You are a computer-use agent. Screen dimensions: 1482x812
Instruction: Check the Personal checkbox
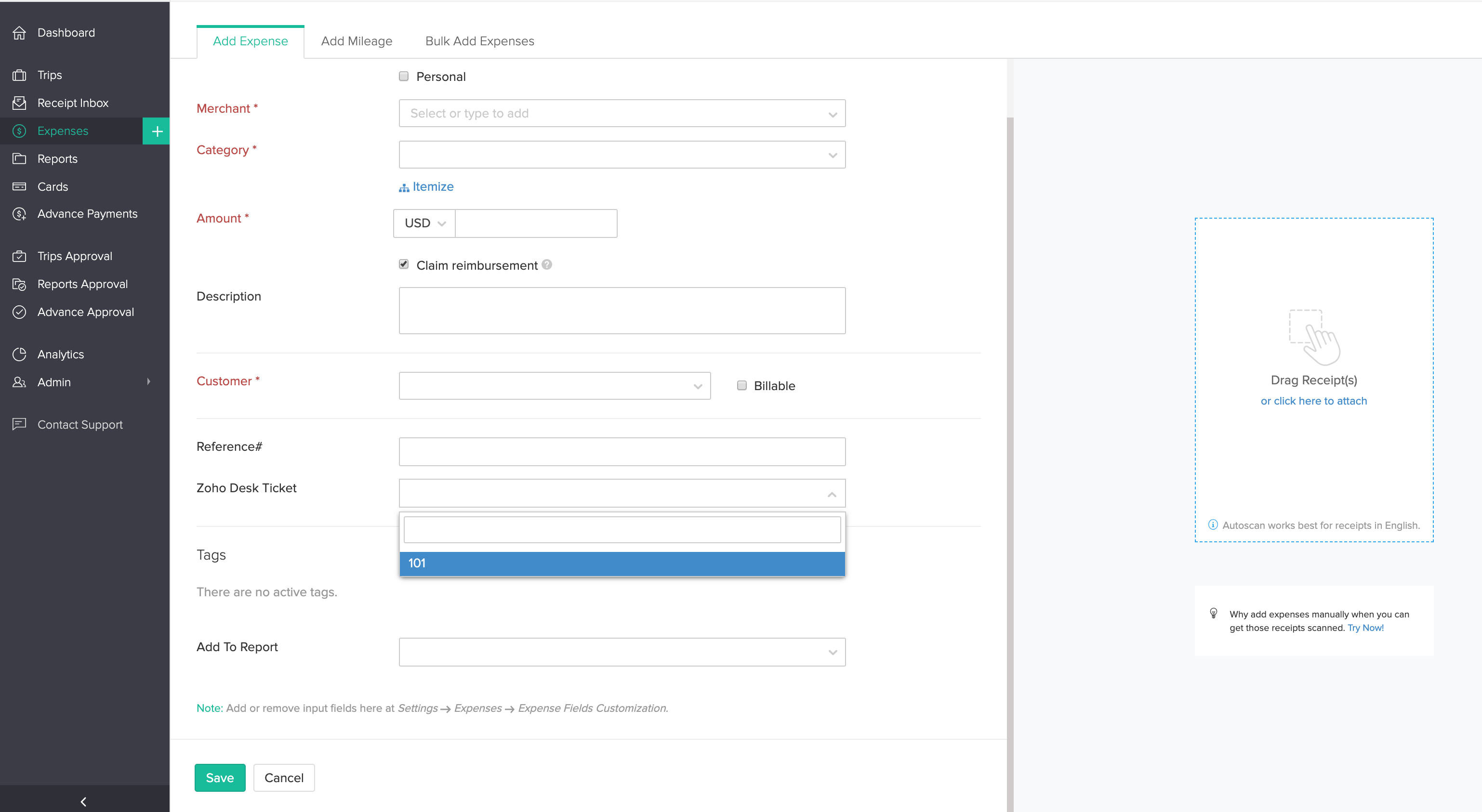(x=404, y=77)
